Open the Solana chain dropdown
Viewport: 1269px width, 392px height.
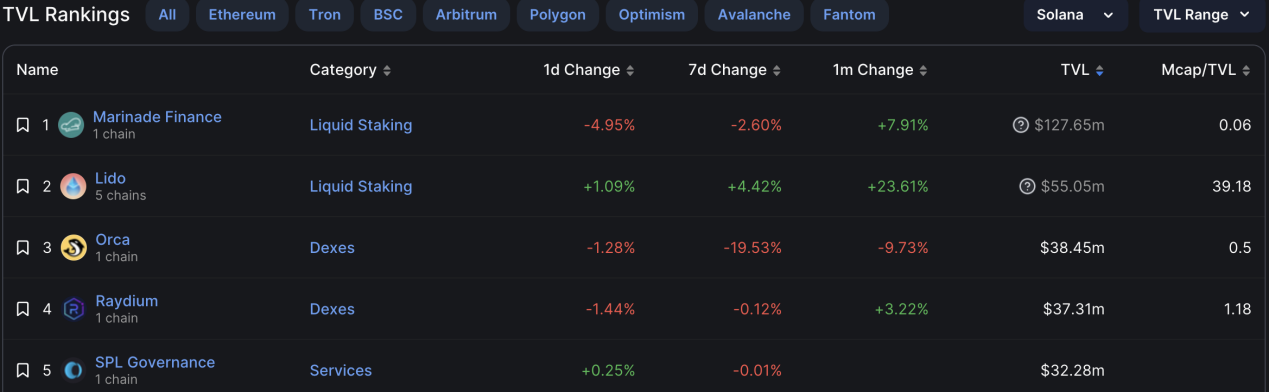coord(1075,15)
